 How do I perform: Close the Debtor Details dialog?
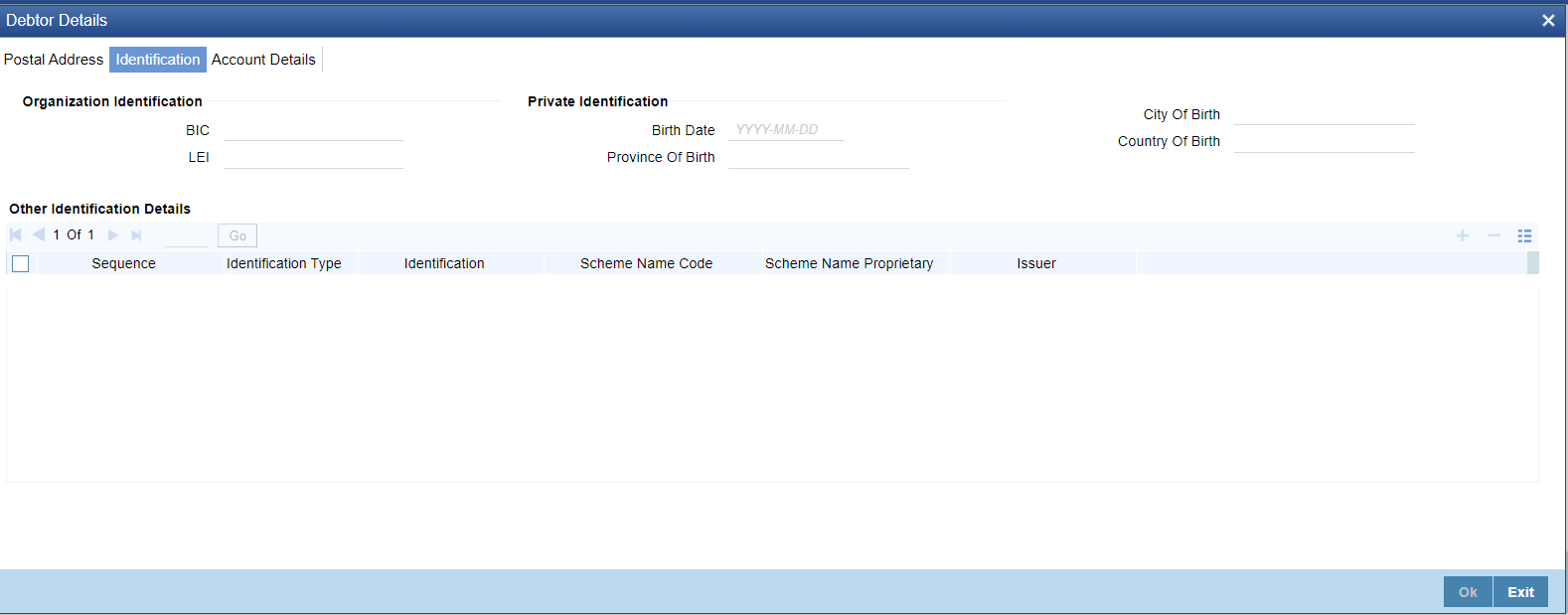[x=1548, y=20]
